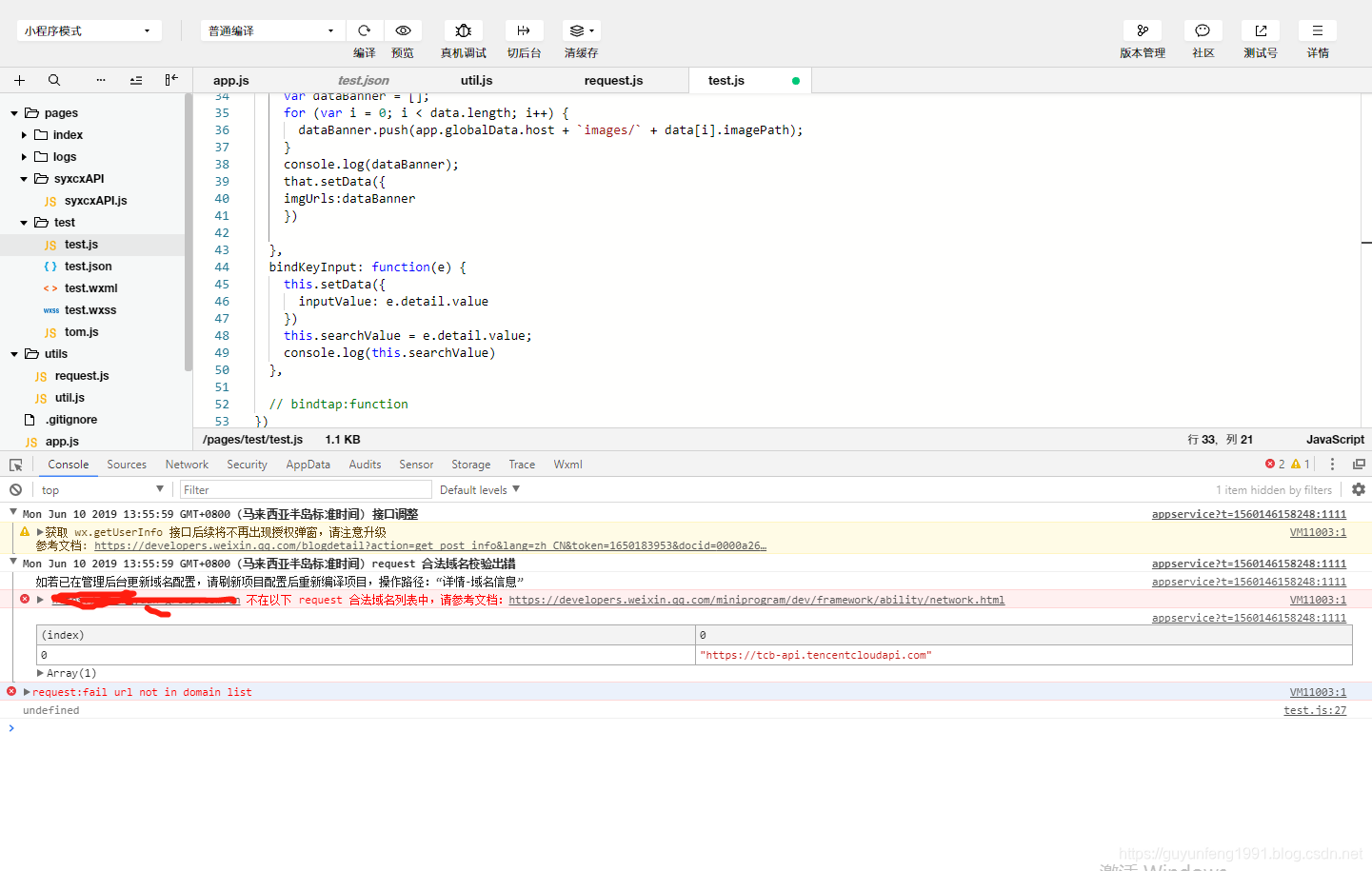Image resolution: width=1372 pixels, height=871 pixels.
Task: Switch to the request.js editor tab
Action: (613, 80)
